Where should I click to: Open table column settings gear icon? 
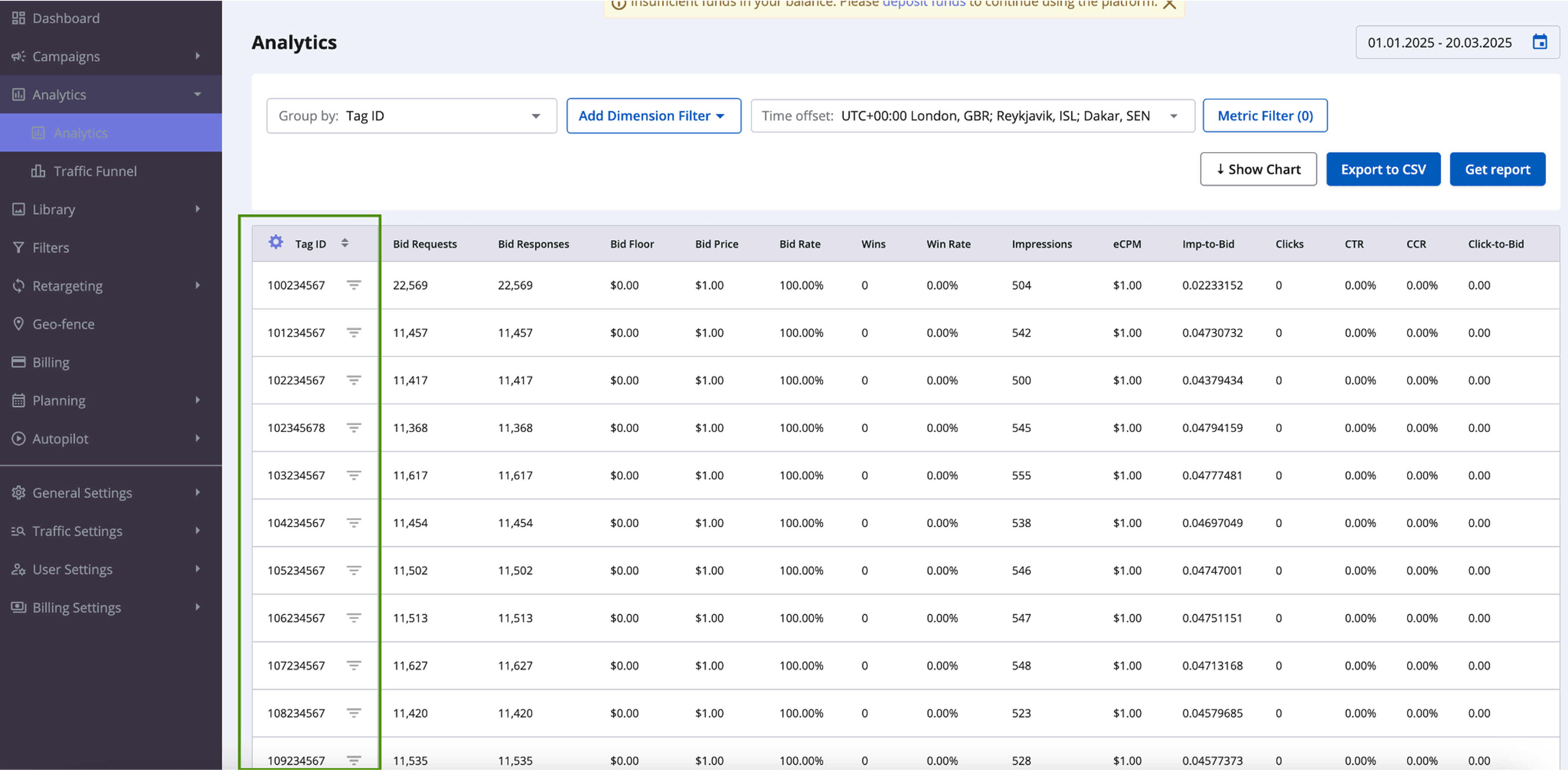tap(276, 242)
